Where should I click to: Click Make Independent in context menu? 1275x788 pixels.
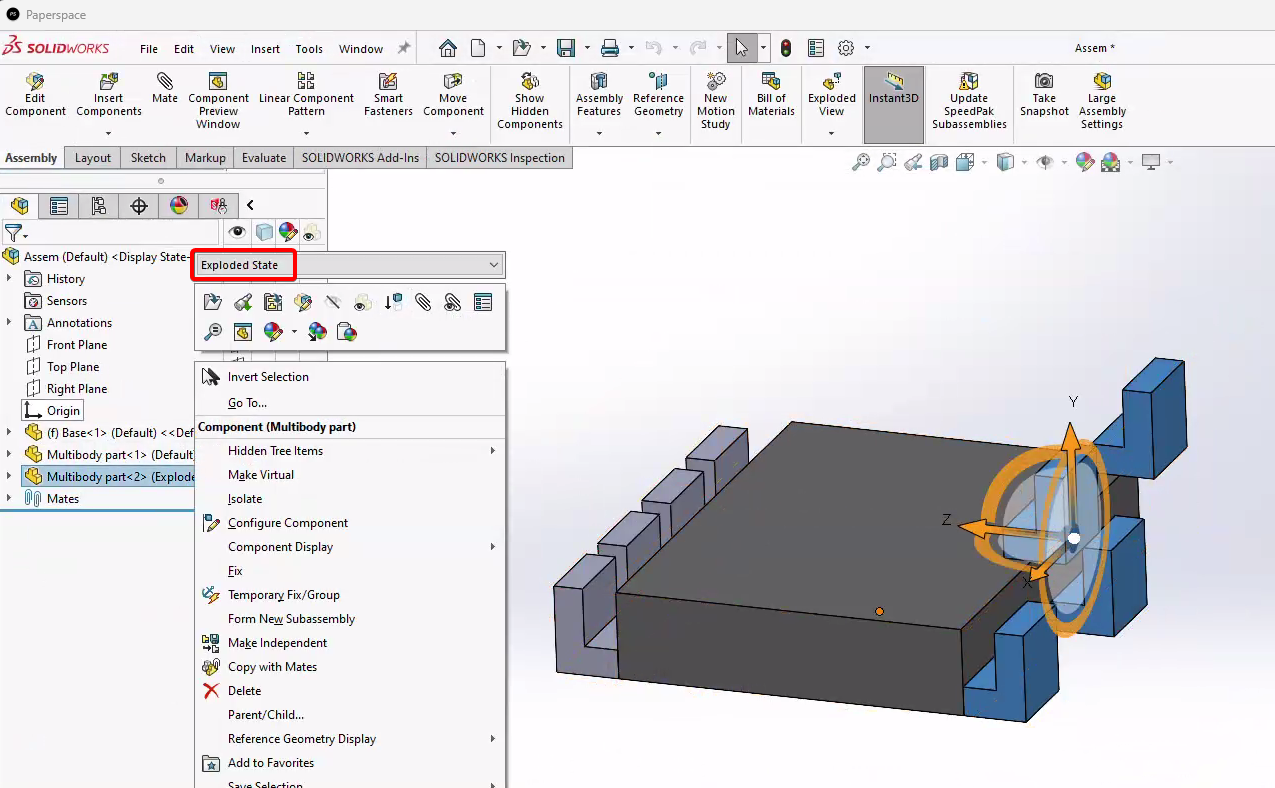pyautogui.click(x=277, y=643)
